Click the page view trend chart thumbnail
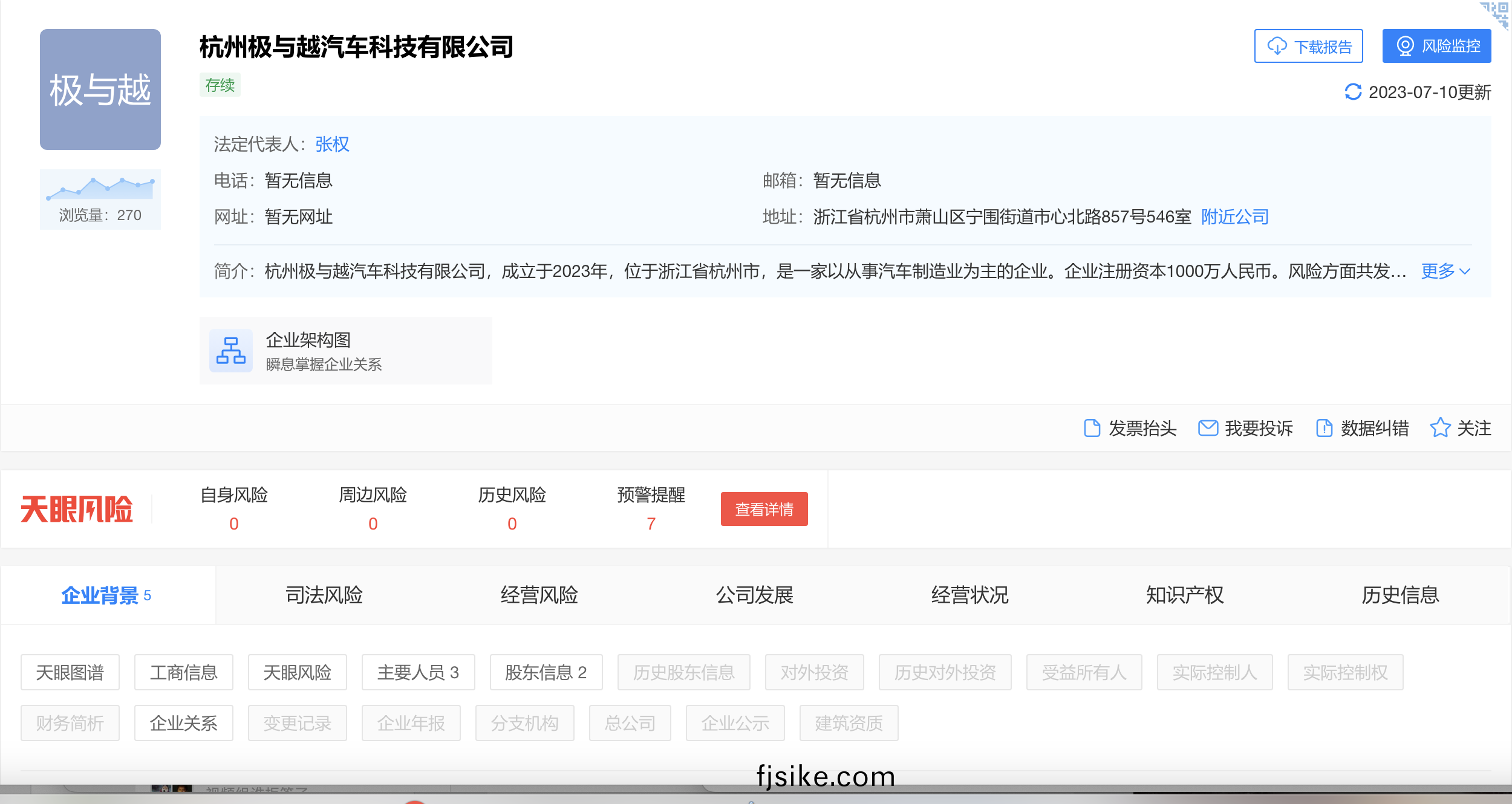 tap(100, 189)
